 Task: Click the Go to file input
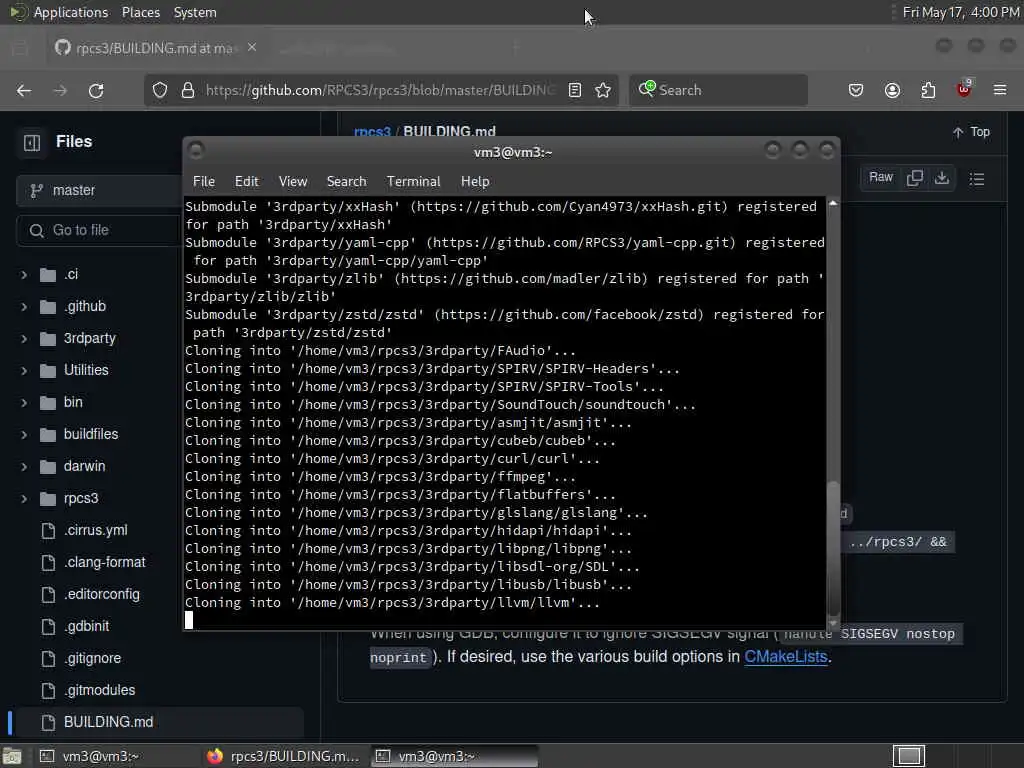tap(101, 231)
